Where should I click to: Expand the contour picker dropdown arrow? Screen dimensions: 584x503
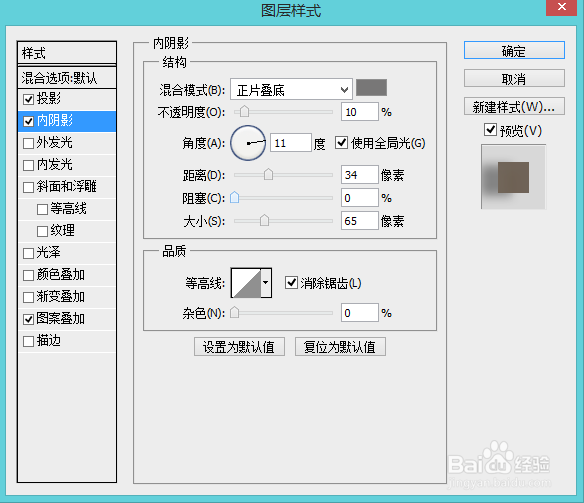tap(266, 283)
